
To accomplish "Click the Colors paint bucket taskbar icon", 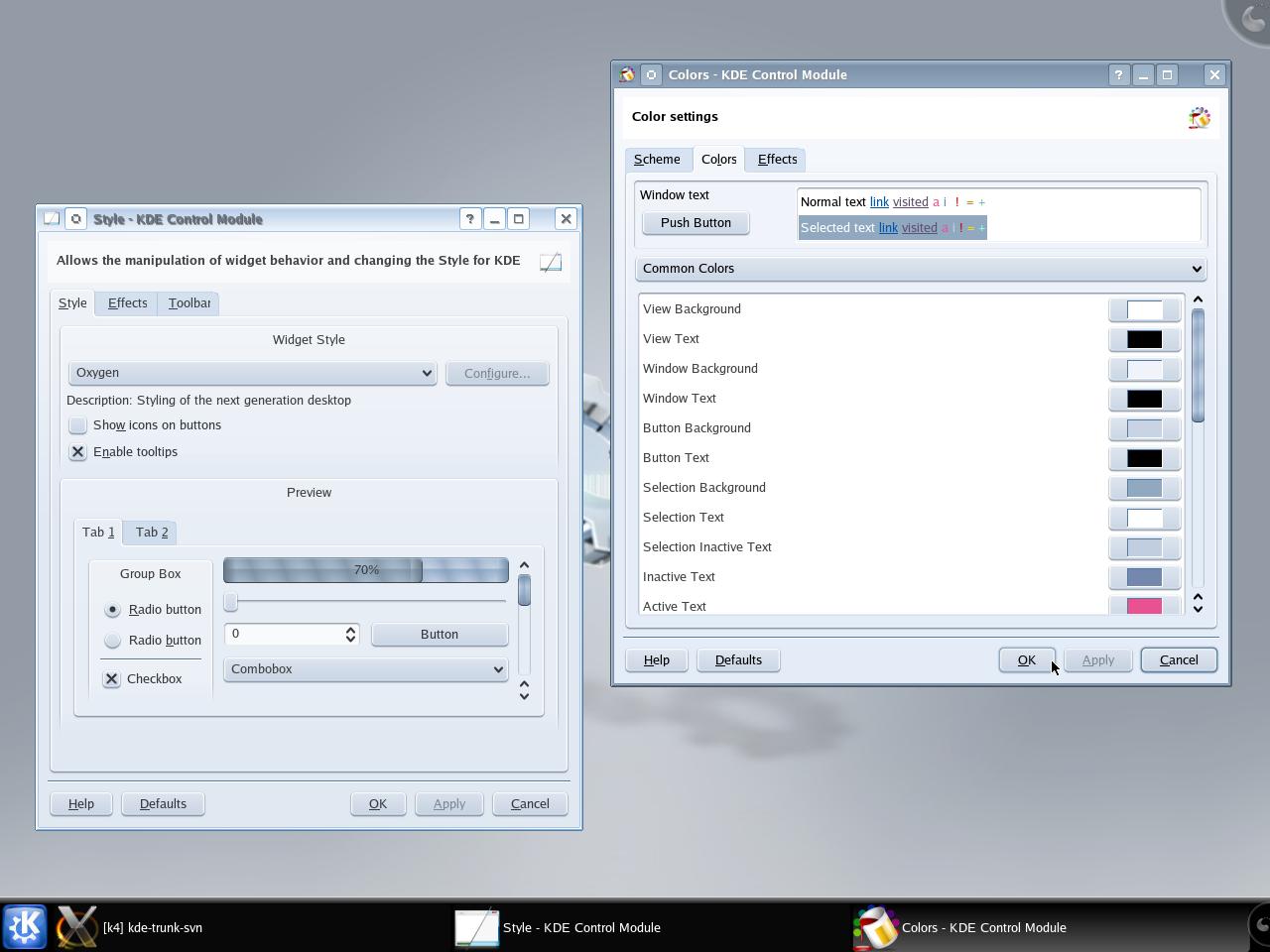I will (x=875, y=927).
